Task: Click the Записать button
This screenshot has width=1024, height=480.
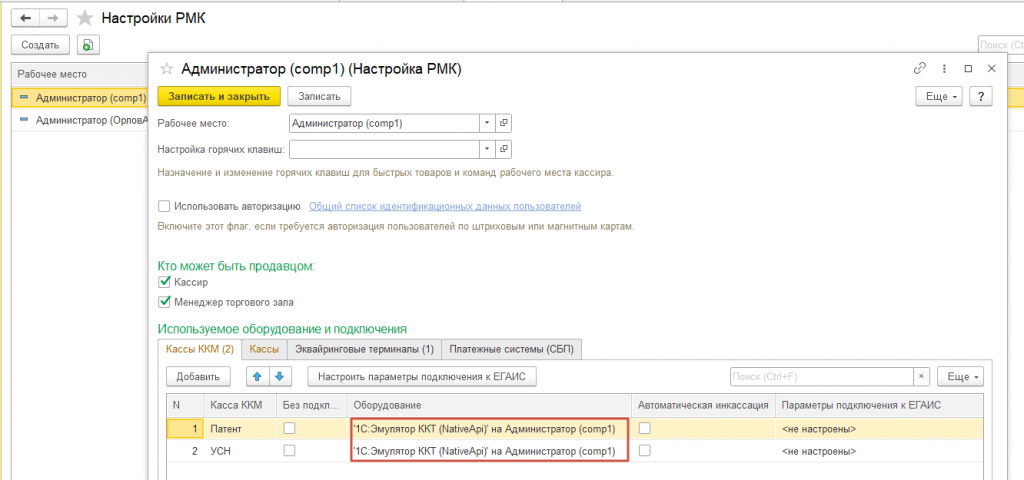Action: point(319,96)
